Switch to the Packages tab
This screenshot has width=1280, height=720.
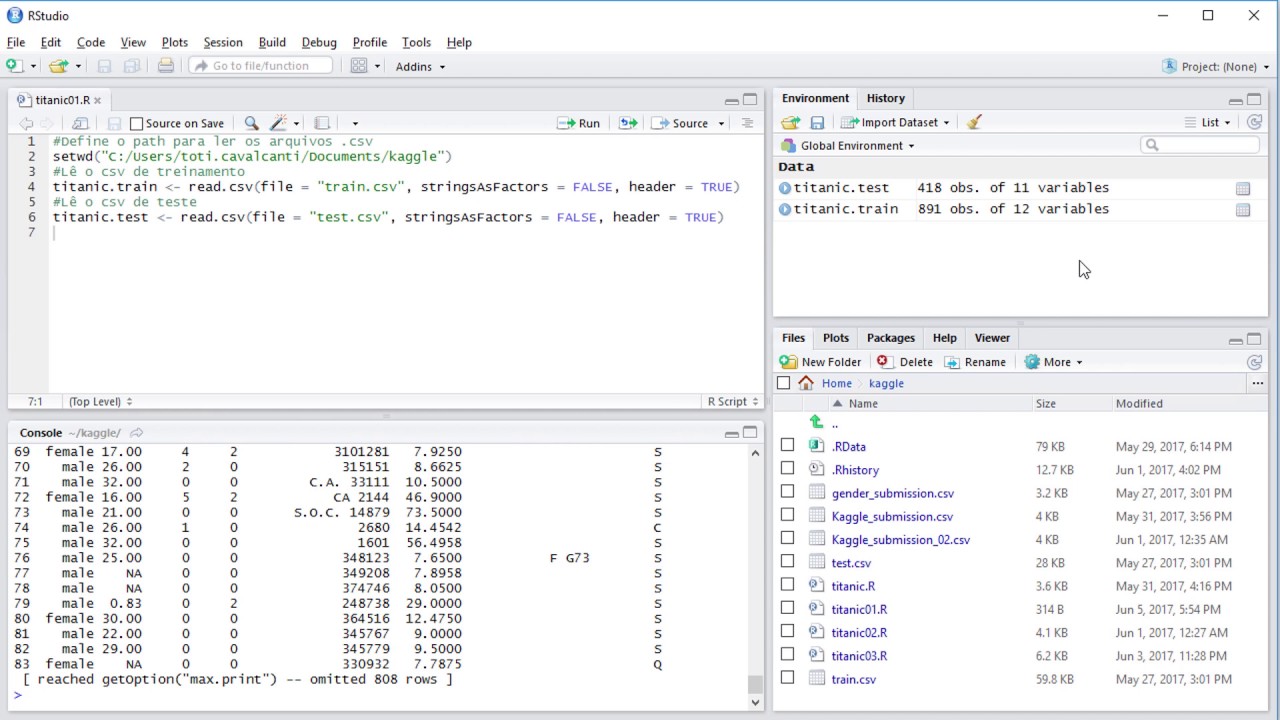pyautogui.click(x=890, y=338)
